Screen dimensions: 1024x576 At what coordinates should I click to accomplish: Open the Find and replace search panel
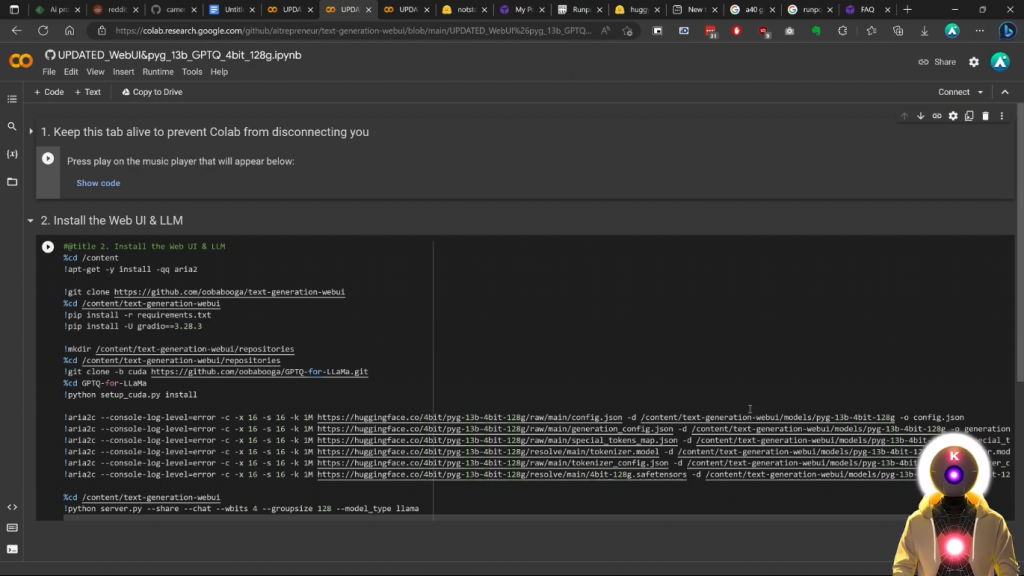point(12,127)
